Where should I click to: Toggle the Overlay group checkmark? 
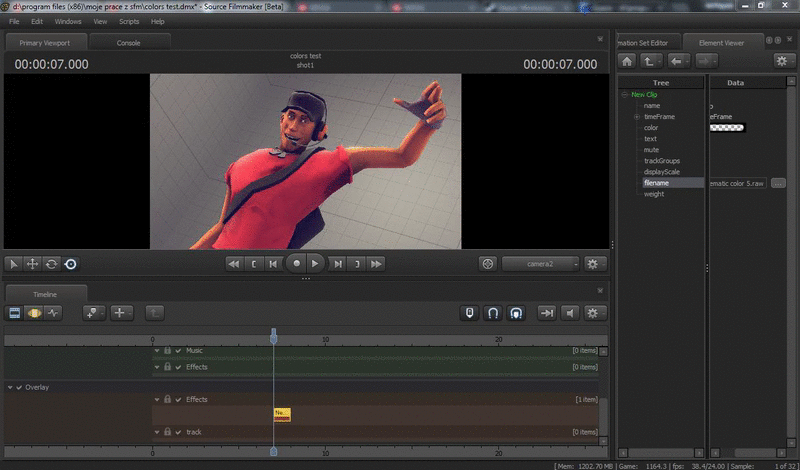19,387
